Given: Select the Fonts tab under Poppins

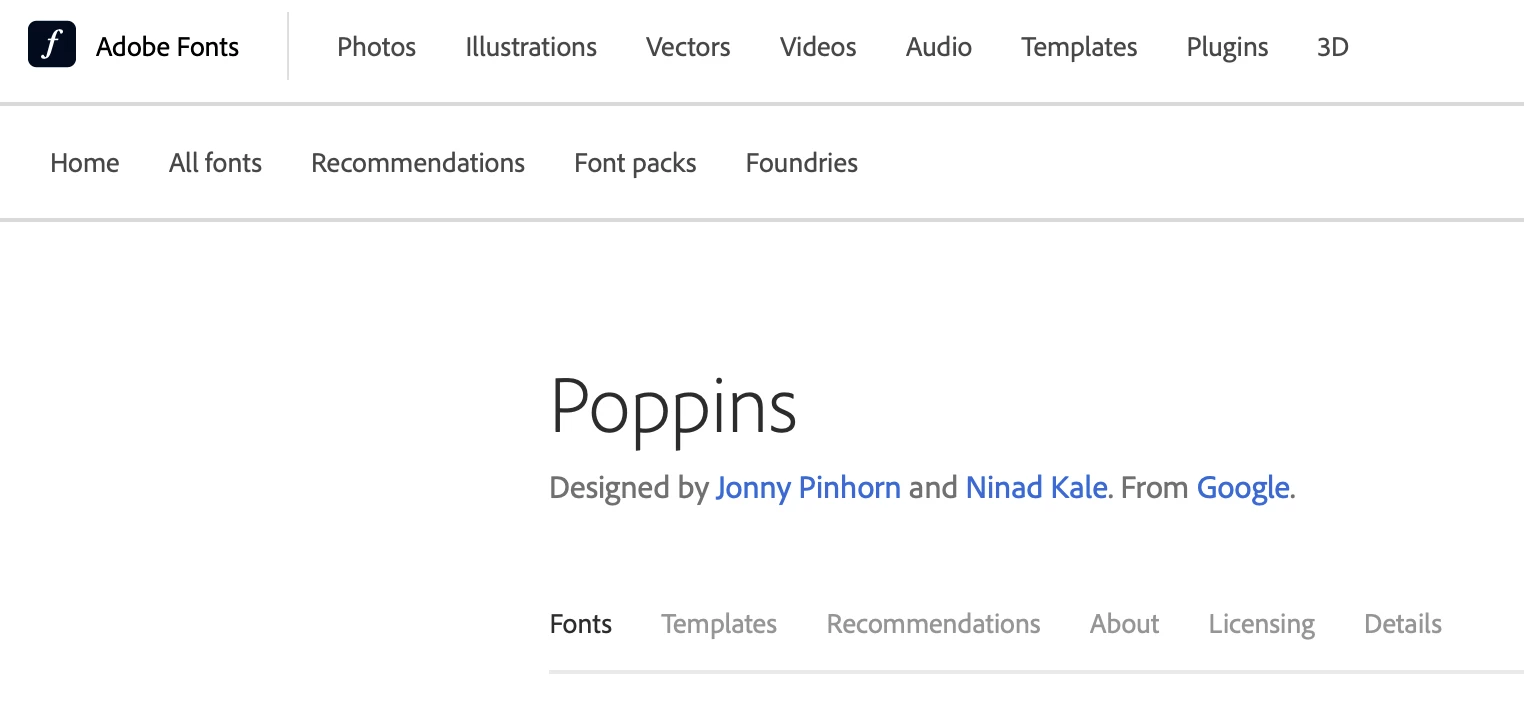Looking at the screenshot, I should pyautogui.click(x=581, y=624).
